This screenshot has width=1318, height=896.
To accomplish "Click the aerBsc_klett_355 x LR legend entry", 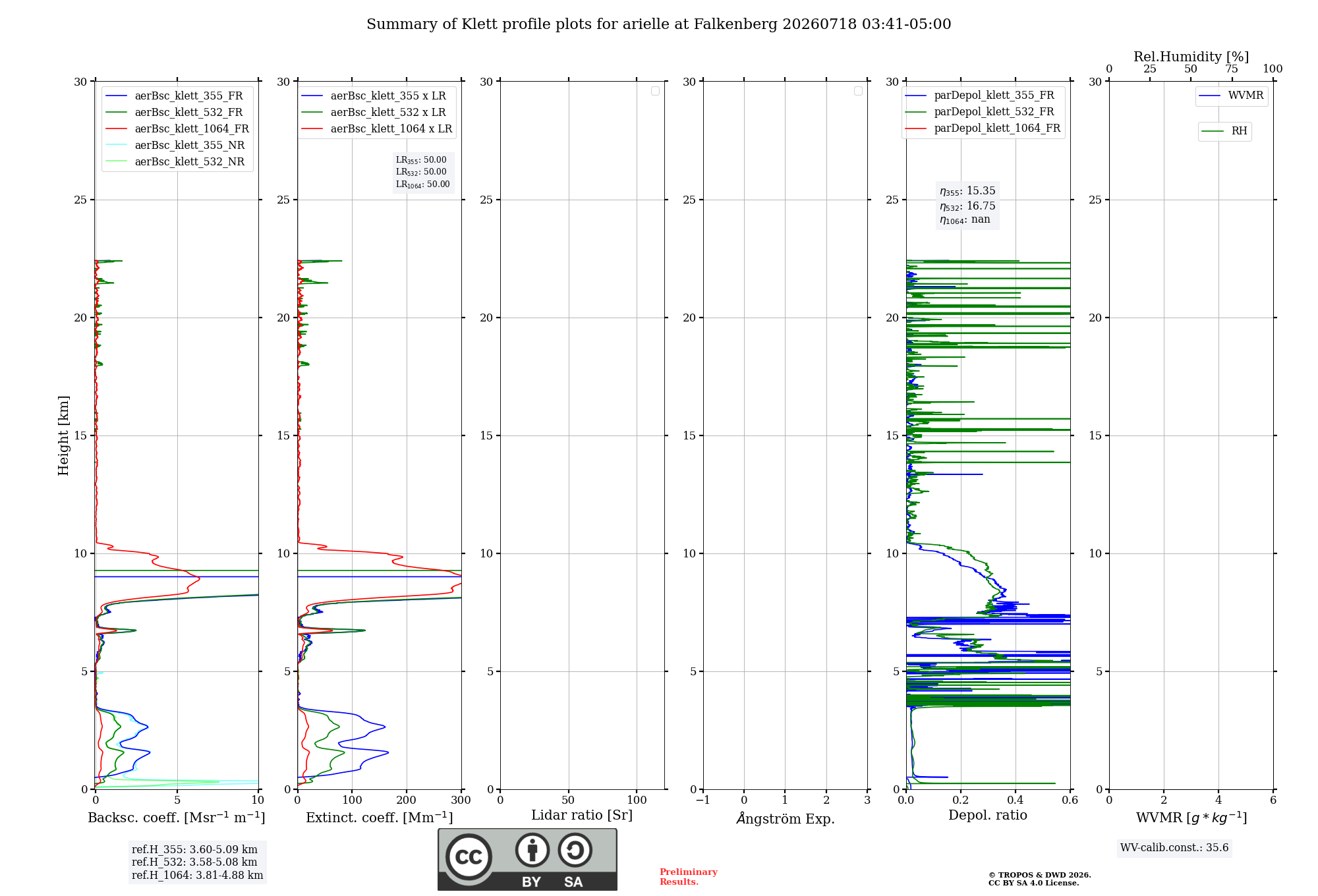I will tap(374, 96).
